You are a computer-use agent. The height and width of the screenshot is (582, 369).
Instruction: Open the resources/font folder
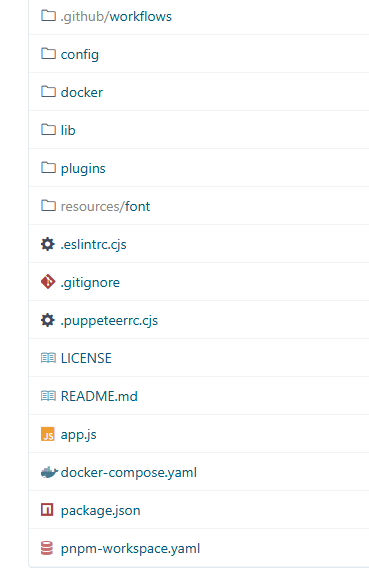[x=105, y=206]
